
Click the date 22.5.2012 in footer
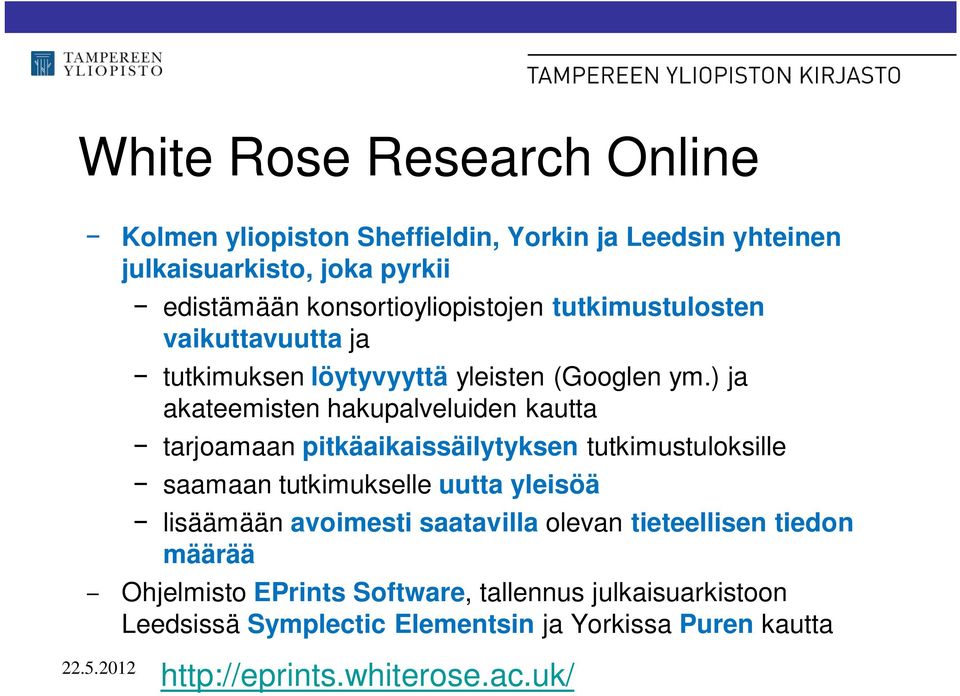pyautogui.click(x=99, y=668)
